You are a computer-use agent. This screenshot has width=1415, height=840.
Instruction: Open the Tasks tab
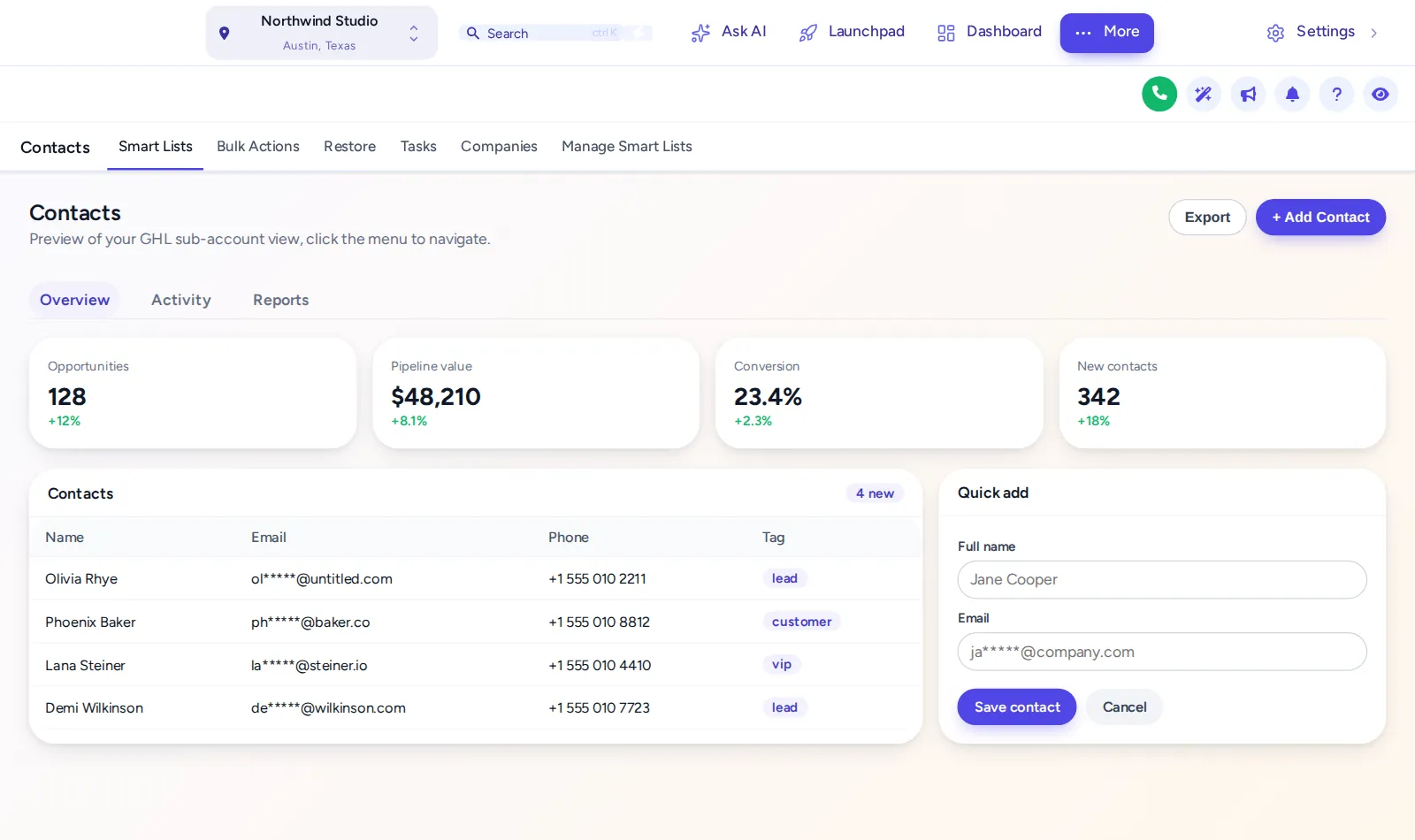pyautogui.click(x=418, y=147)
